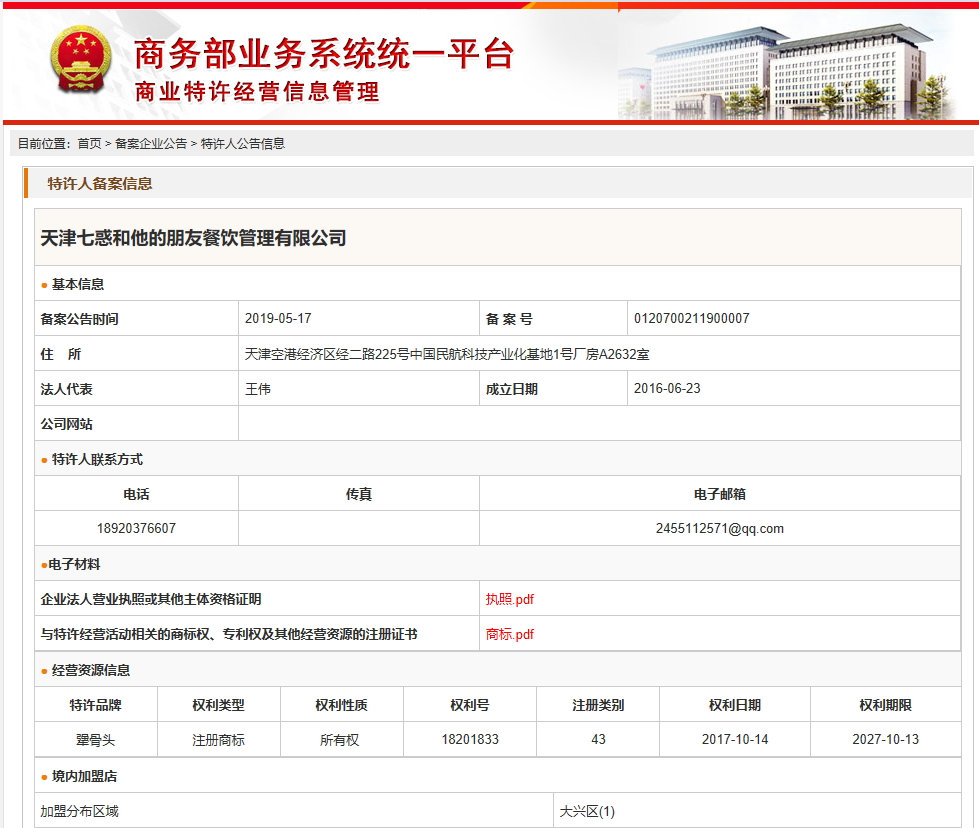Click the 所有权 cell
This screenshot has width=979, height=828.
point(340,740)
